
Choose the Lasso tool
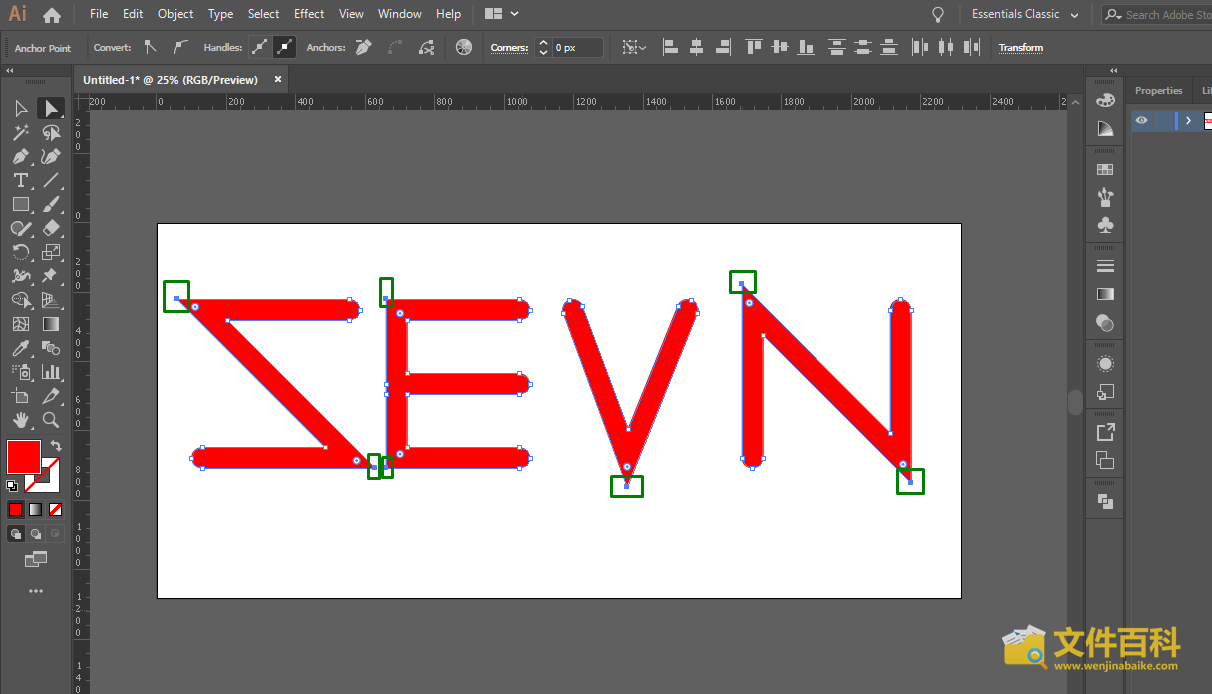tap(51, 132)
